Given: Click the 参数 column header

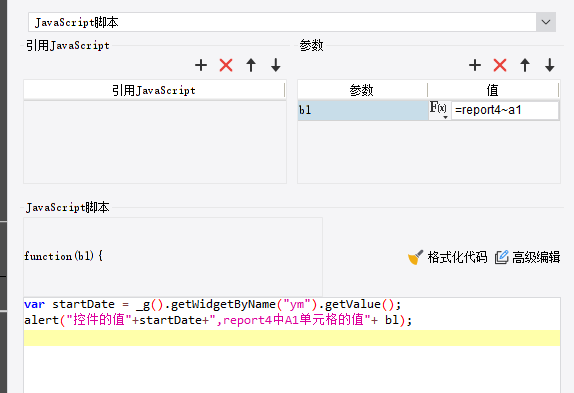Looking at the screenshot, I should point(362,90).
